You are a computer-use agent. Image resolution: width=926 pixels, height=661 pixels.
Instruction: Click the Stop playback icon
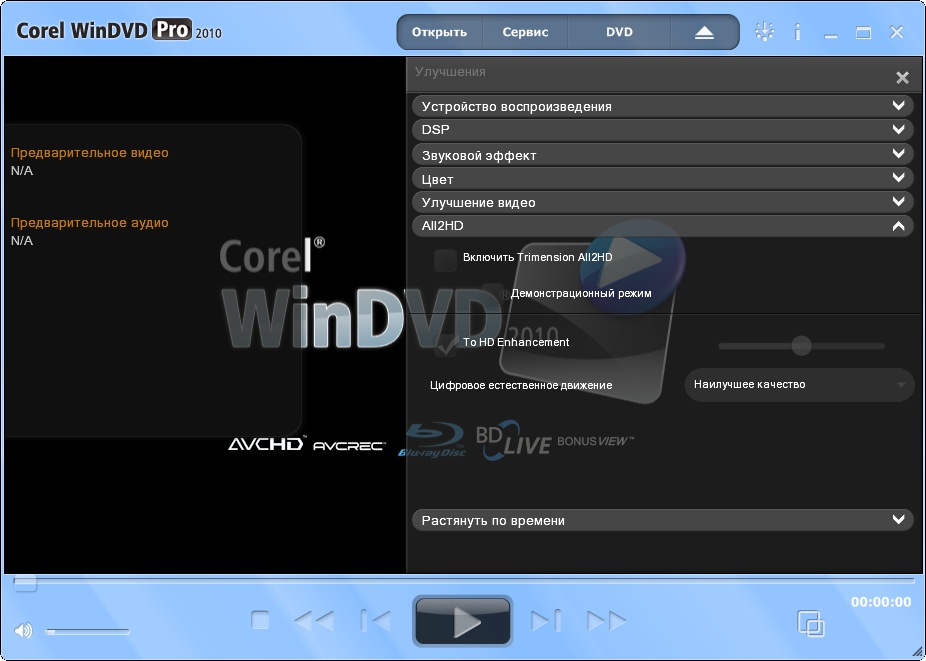(x=260, y=621)
